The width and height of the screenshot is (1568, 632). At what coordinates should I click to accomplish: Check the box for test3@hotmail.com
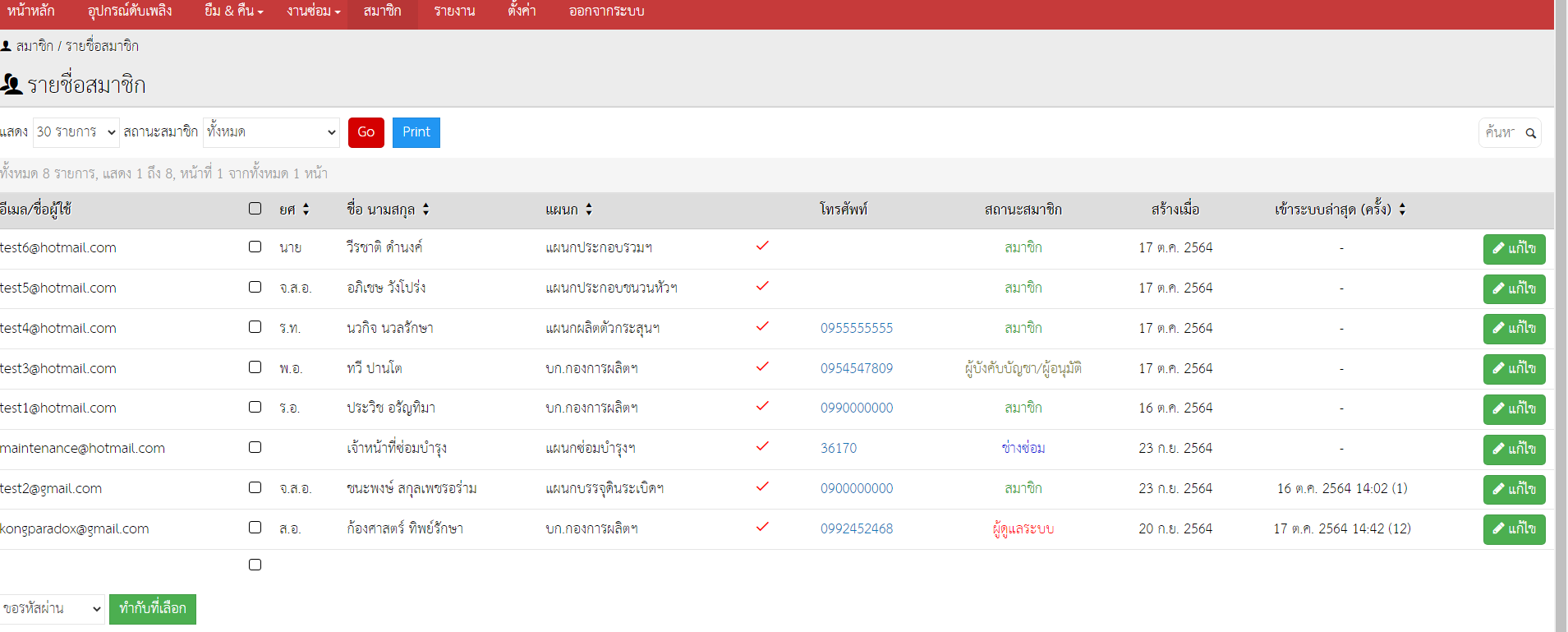click(255, 367)
